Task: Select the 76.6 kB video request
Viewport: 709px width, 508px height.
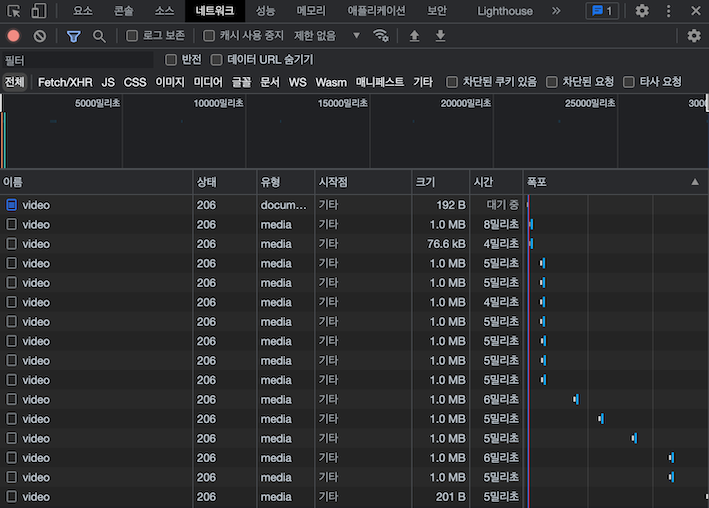Action: tap(354, 244)
